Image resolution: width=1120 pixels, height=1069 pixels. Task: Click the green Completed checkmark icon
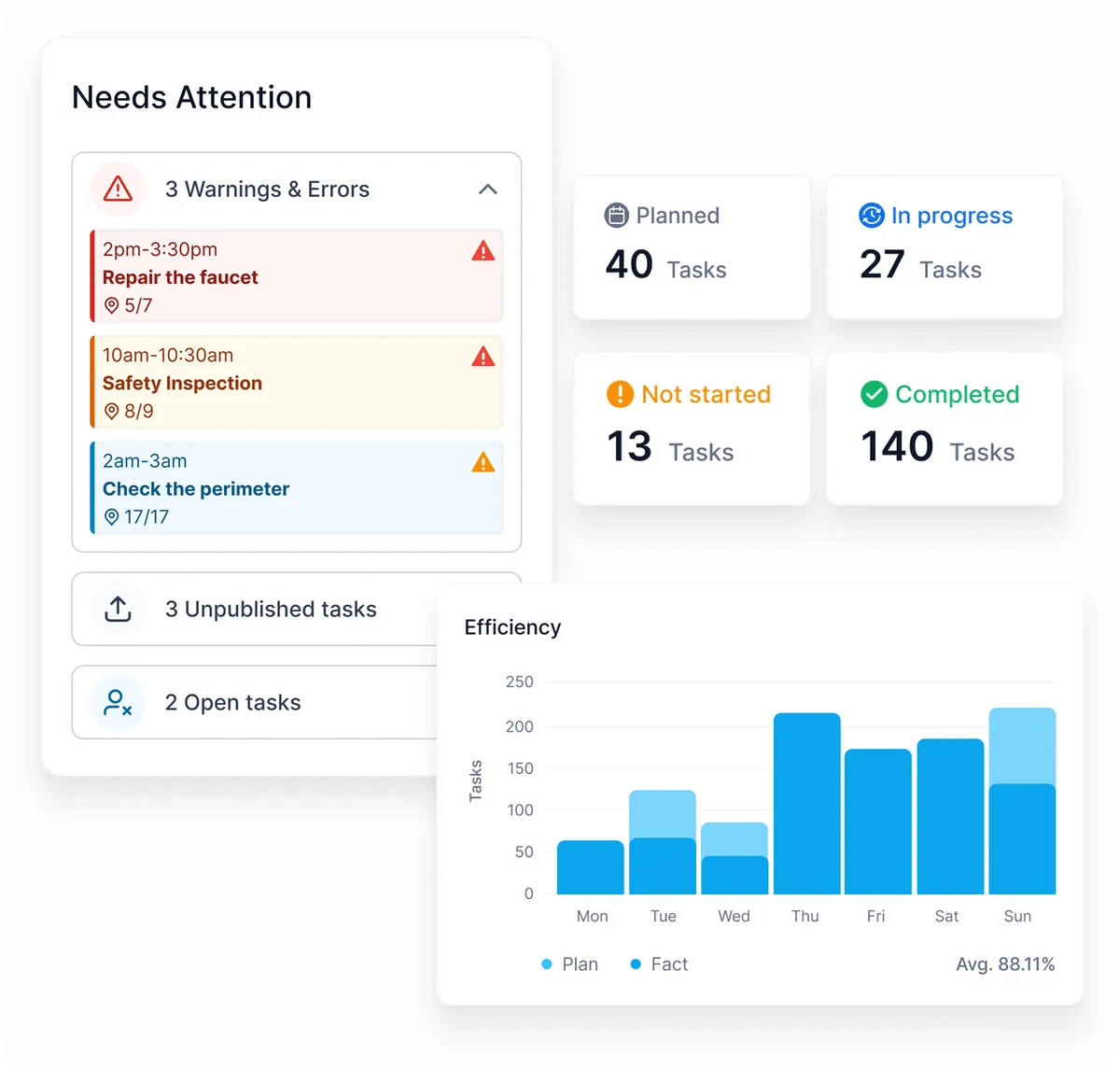(874, 394)
